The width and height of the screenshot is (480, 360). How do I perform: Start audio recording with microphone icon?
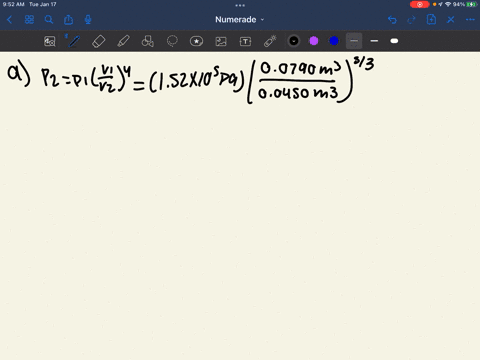[x=88, y=20]
